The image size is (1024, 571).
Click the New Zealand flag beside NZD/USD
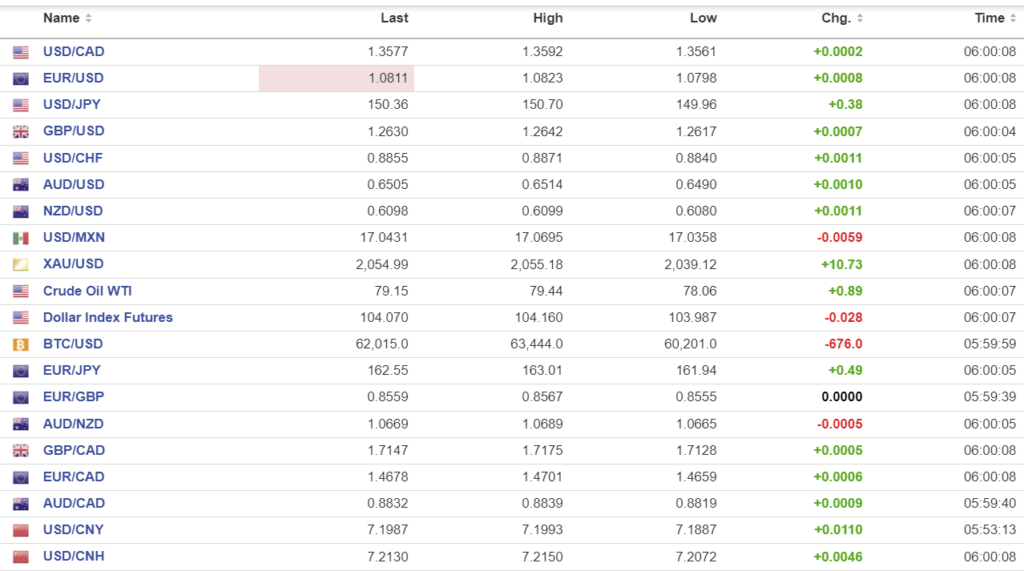click(x=21, y=211)
